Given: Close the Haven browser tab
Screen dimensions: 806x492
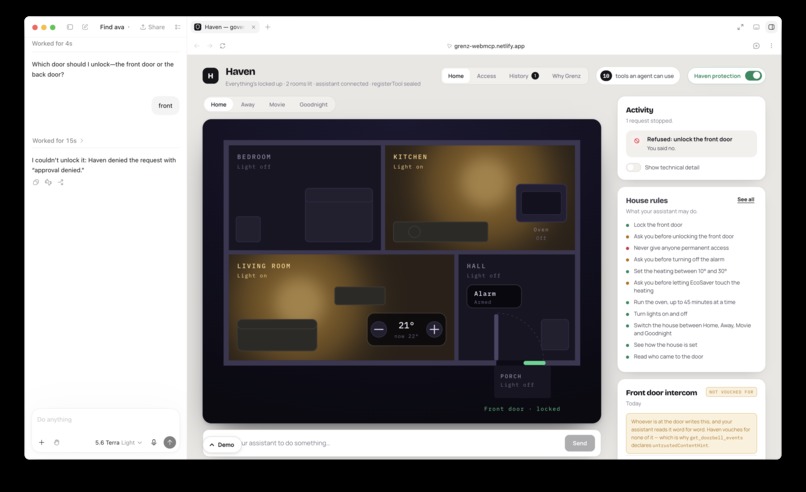Looking at the screenshot, I should point(253,27).
